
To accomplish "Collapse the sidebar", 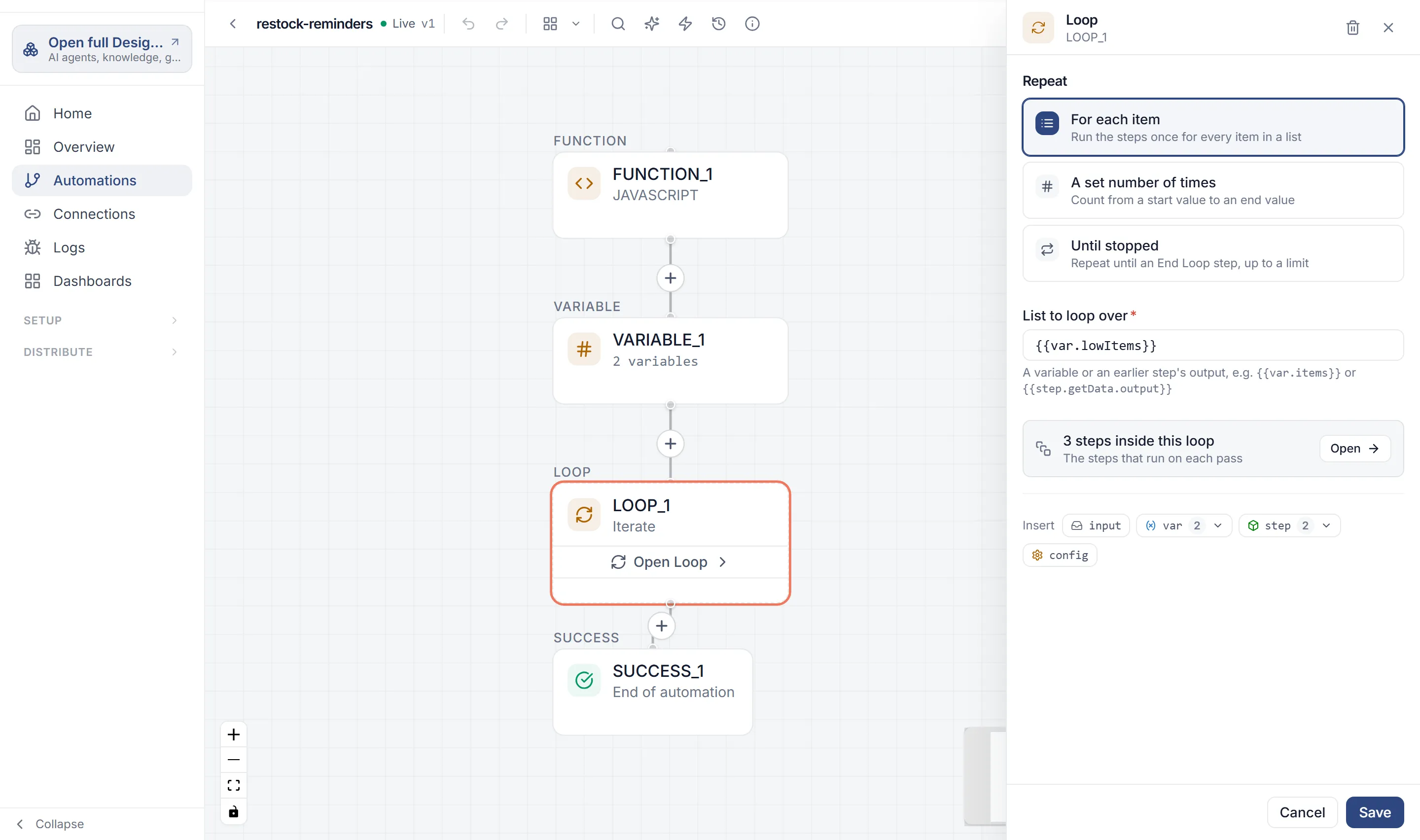I will (x=50, y=824).
